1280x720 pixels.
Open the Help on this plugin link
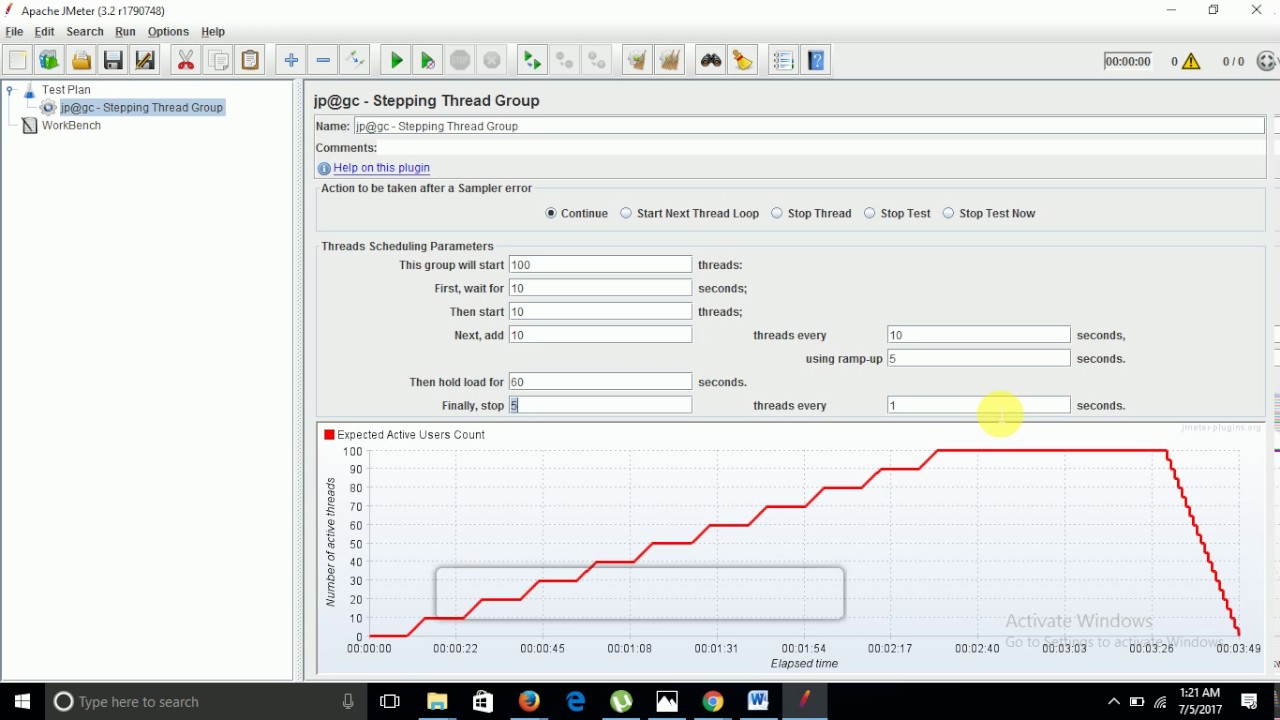(382, 168)
